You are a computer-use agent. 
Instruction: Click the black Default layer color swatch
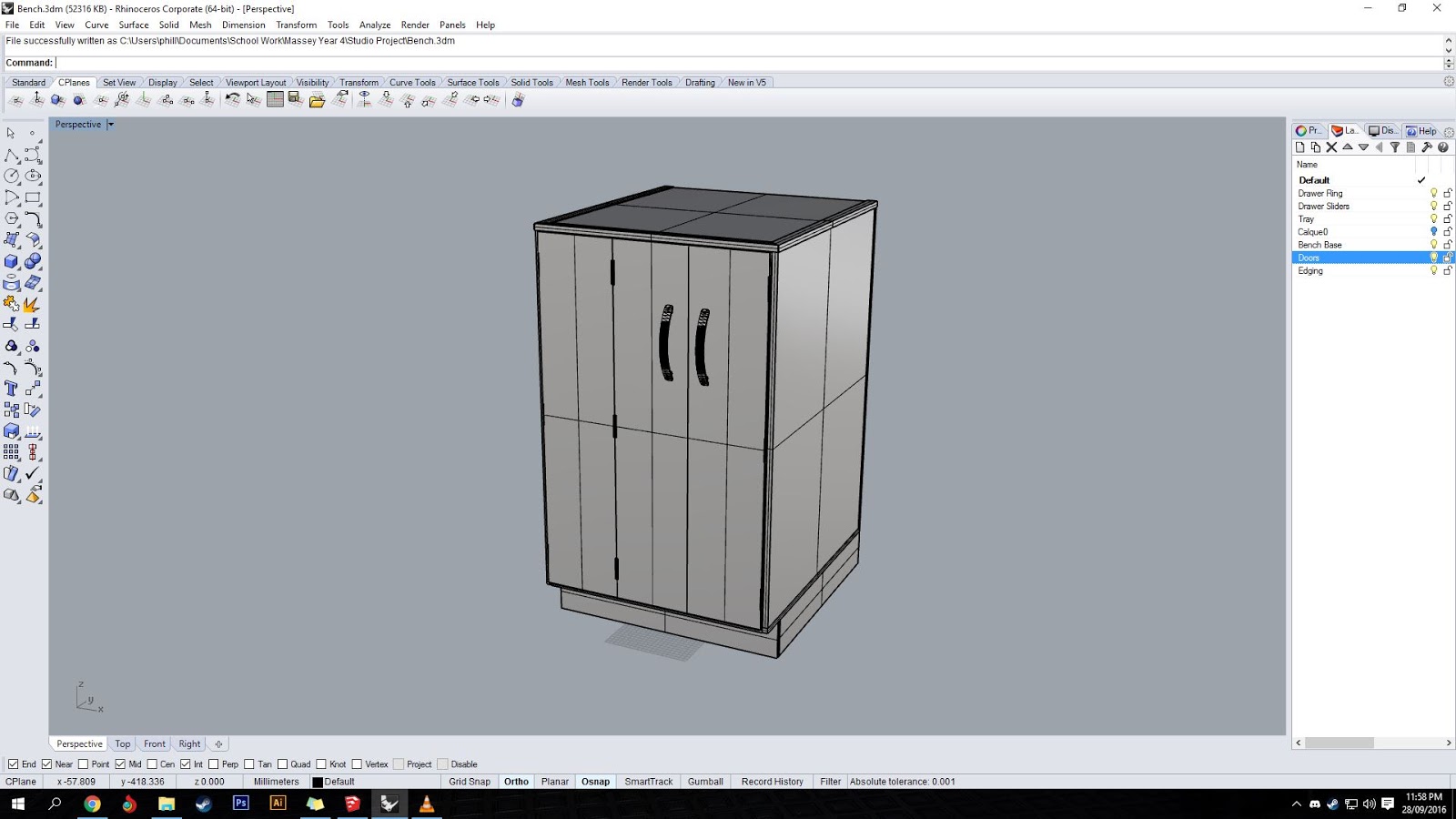pyautogui.click(x=318, y=782)
